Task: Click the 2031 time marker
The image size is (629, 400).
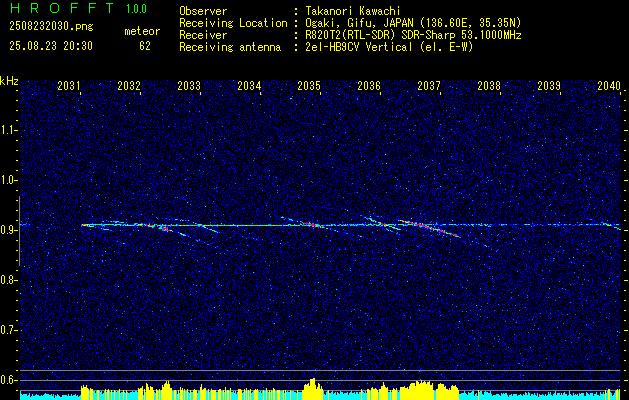Action: (69, 85)
